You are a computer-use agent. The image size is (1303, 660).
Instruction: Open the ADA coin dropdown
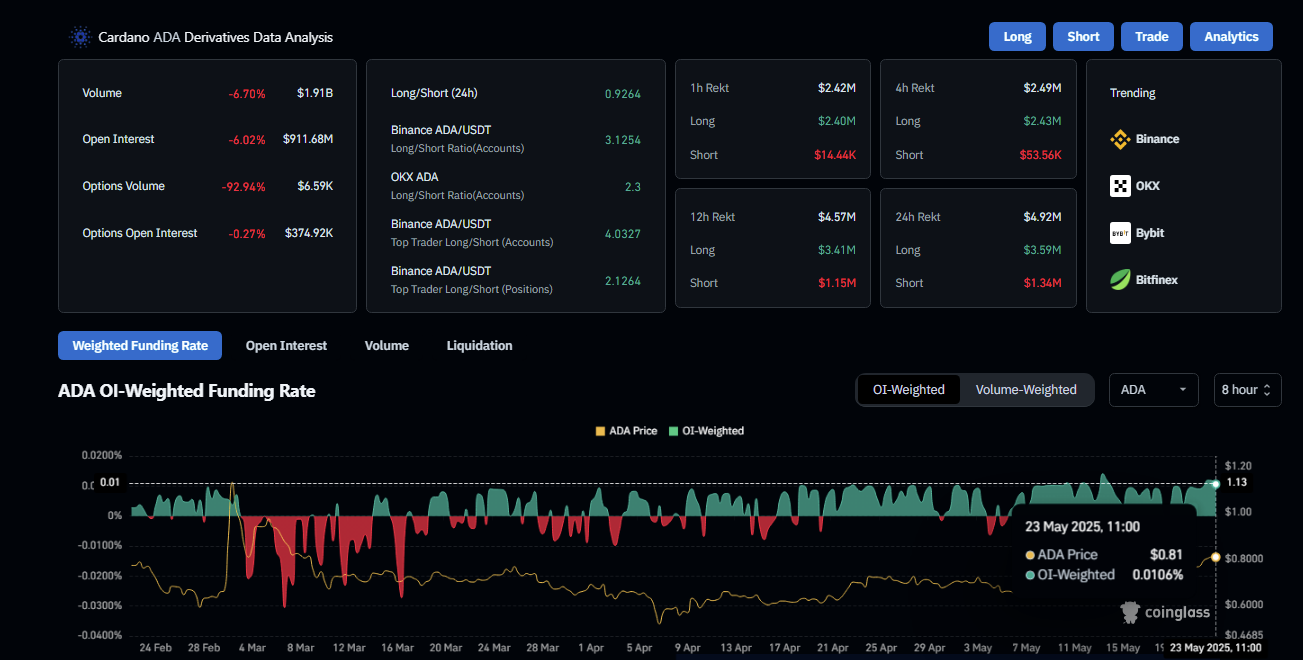point(1153,390)
